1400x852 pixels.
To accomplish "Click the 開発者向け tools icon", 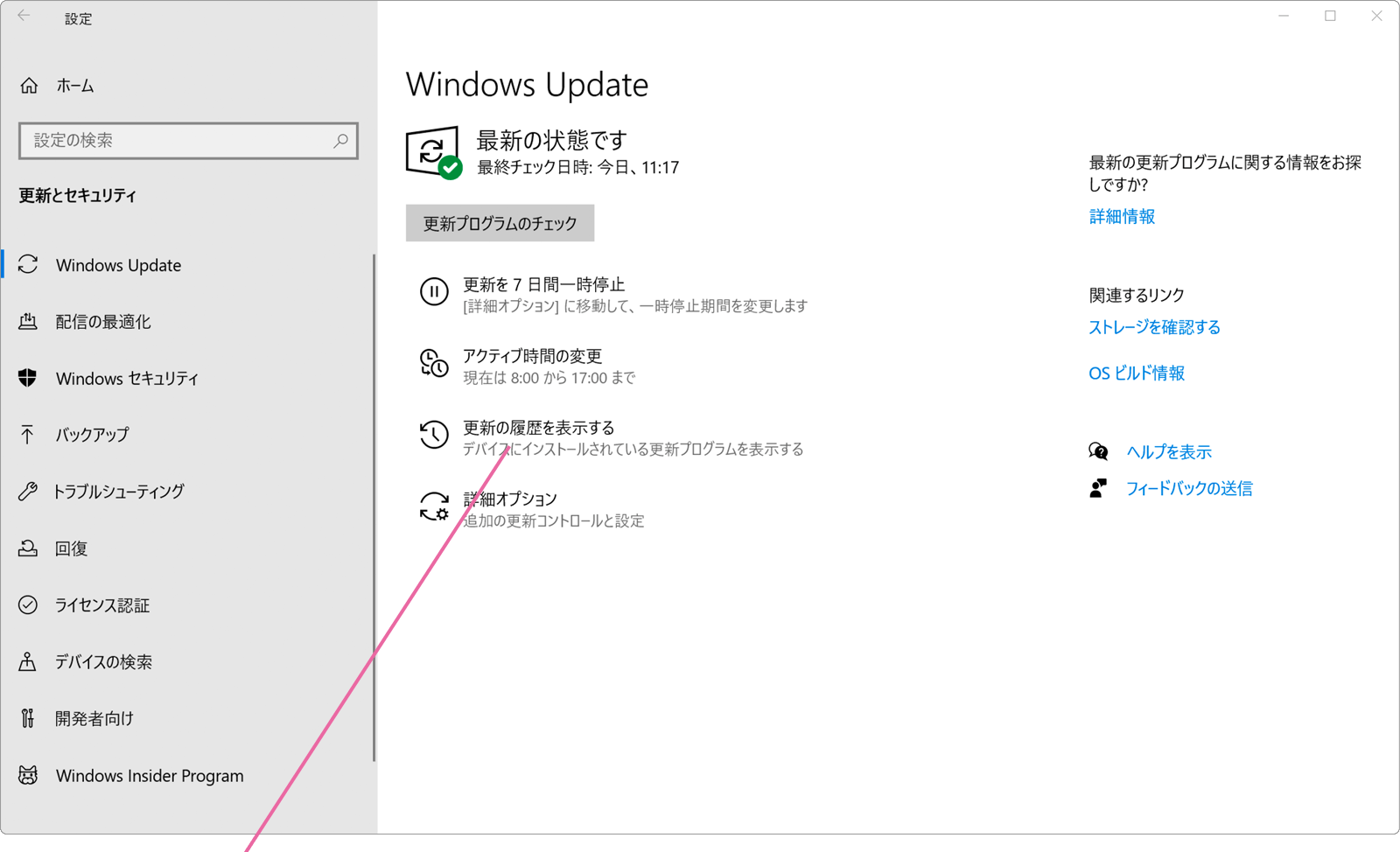I will click(28, 718).
